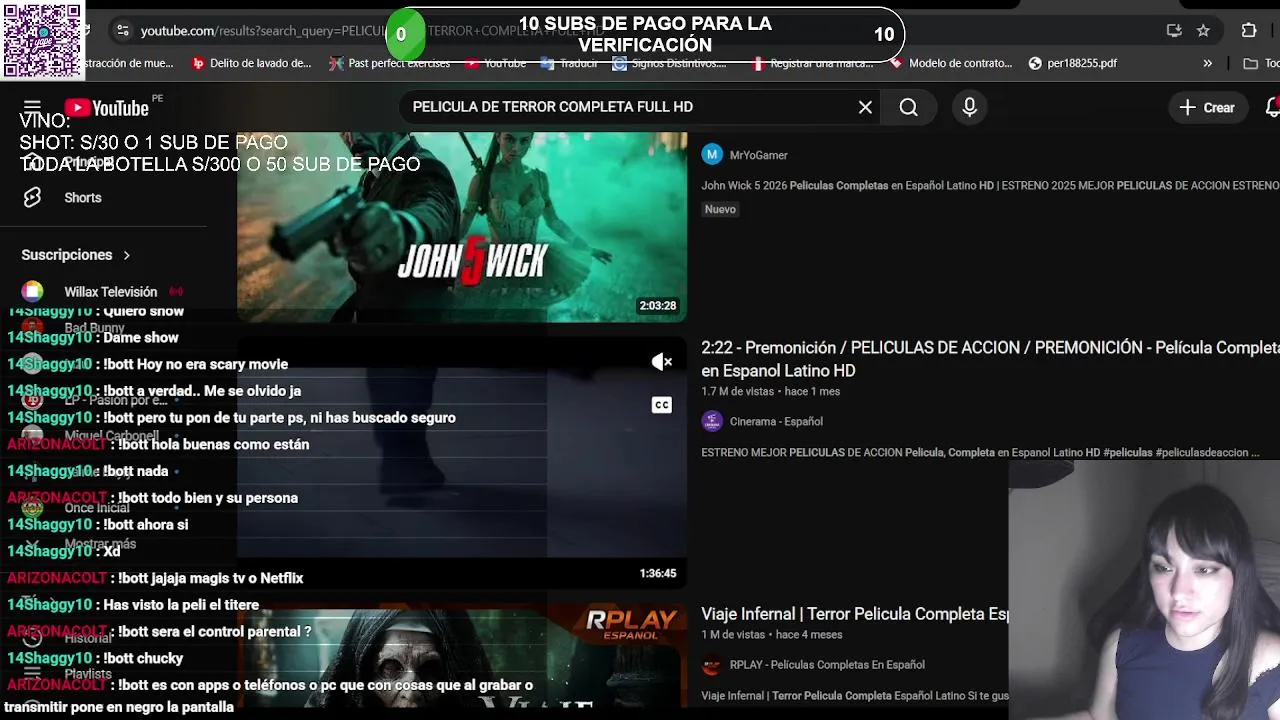Start voice search with microphone icon
This screenshot has width=1280, height=720.
(969, 107)
